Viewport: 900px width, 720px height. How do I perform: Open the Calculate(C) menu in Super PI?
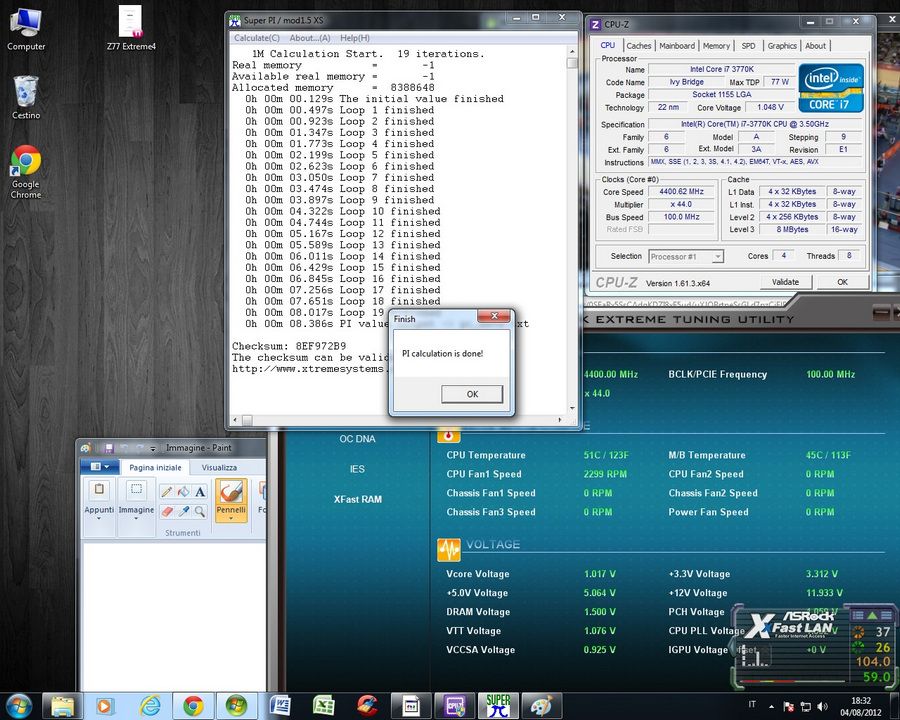point(257,38)
